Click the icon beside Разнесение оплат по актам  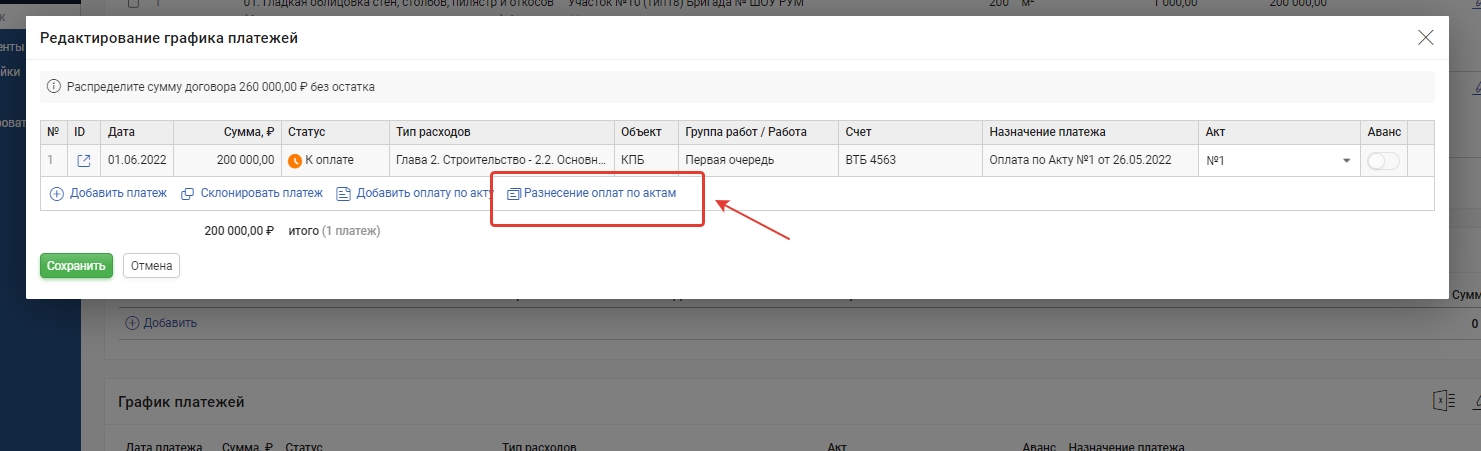(514, 194)
